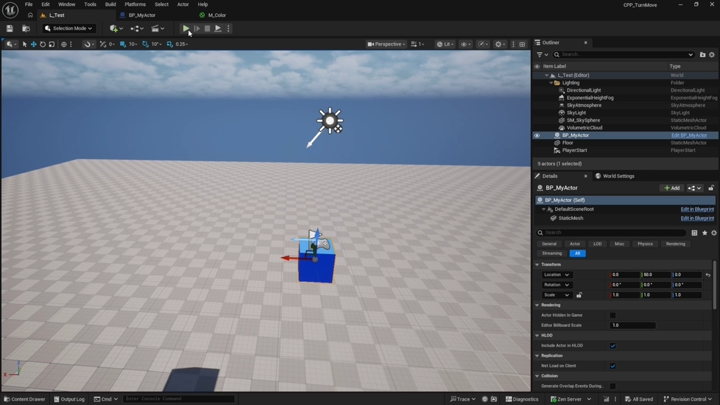Open the camera speed setting dropdown
This screenshot has width=720, height=405.
click(x=417, y=44)
